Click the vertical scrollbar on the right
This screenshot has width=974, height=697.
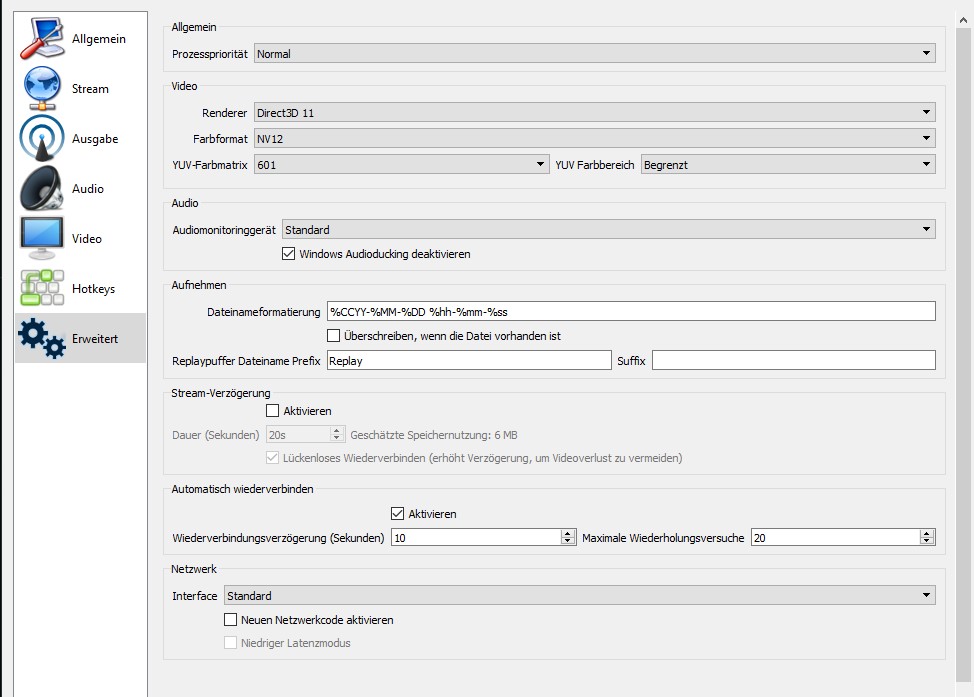click(964, 350)
